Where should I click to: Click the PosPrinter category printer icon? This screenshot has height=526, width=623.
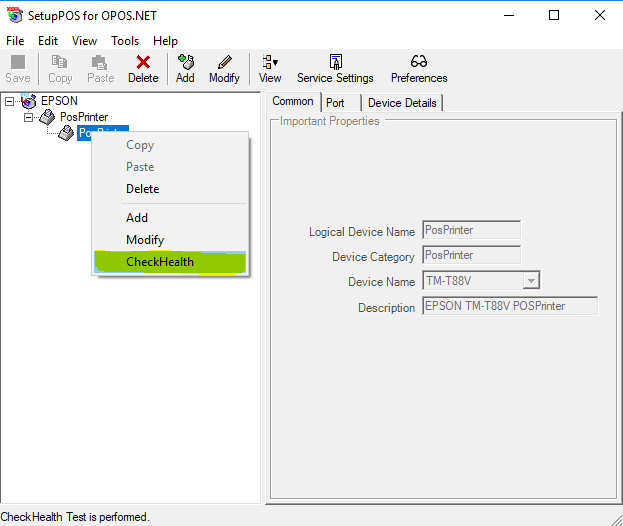click(x=47, y=117)
